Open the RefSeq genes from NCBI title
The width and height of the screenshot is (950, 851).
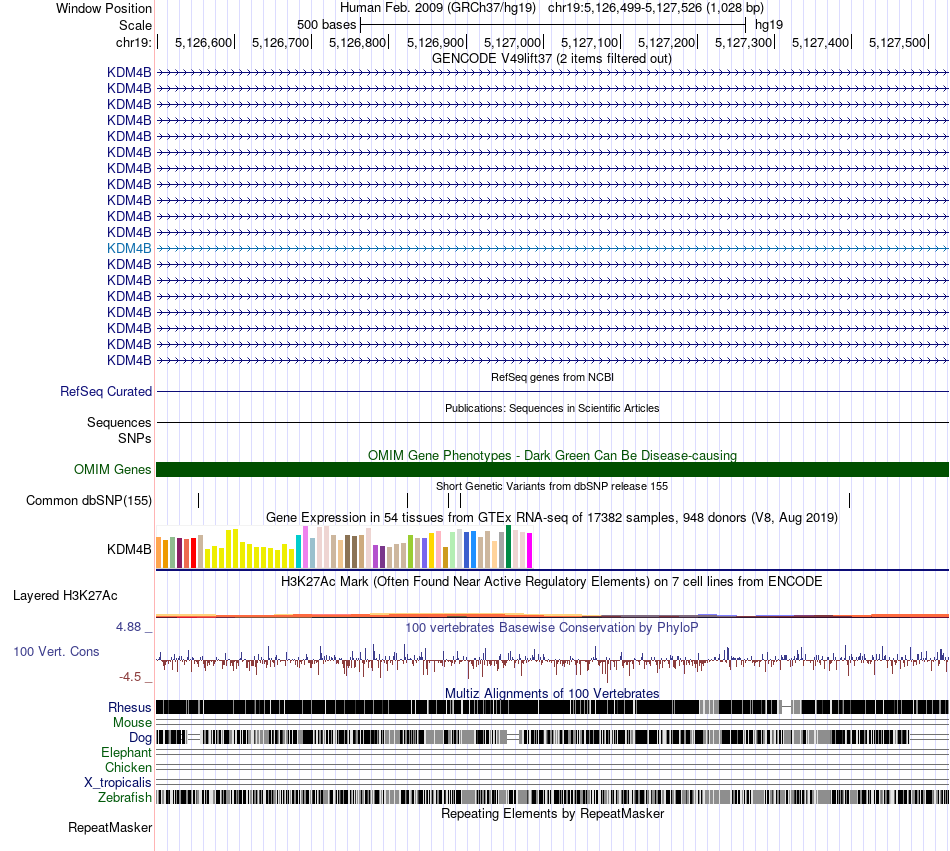pos(552,377)
